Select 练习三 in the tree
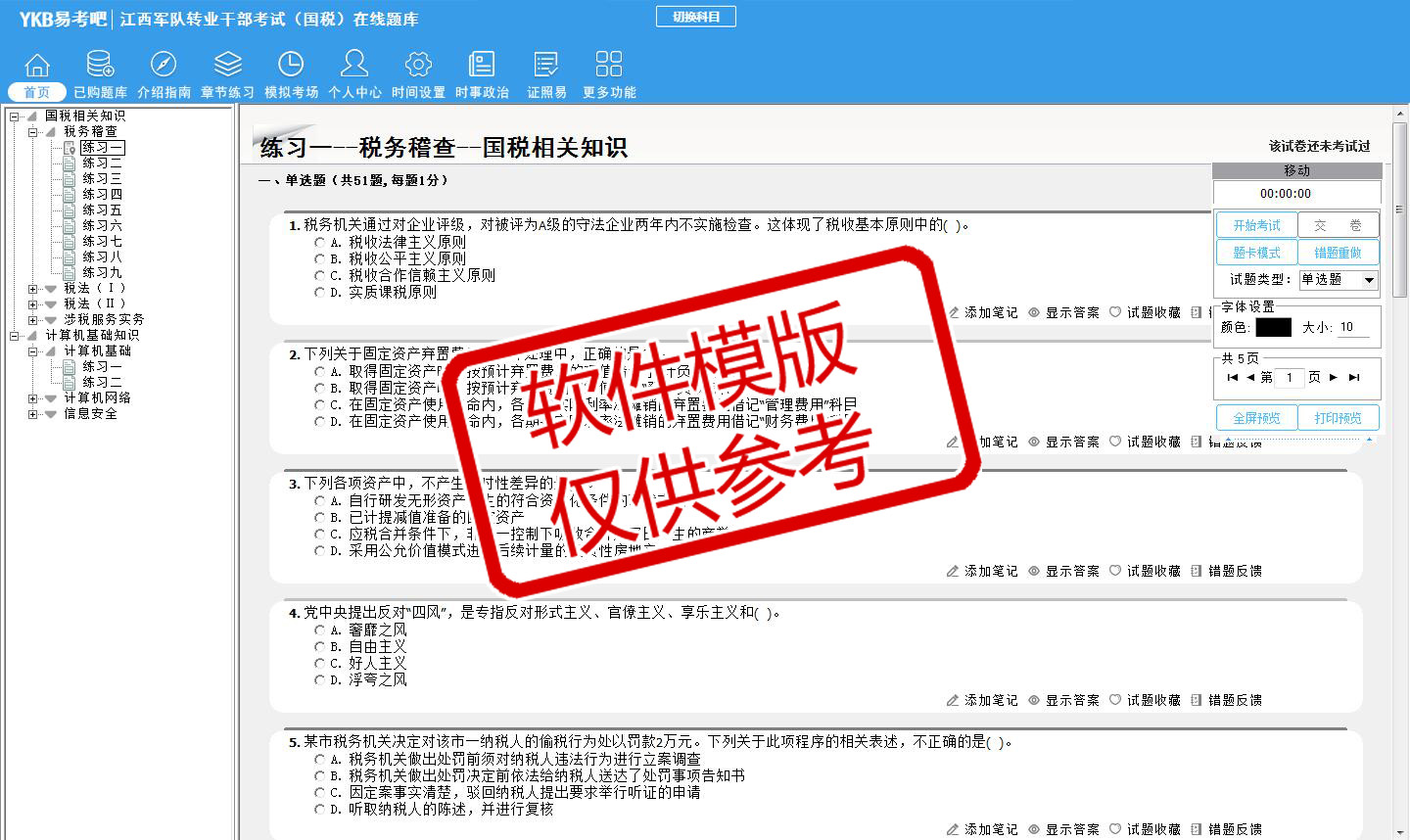 (x=102, y=179)
